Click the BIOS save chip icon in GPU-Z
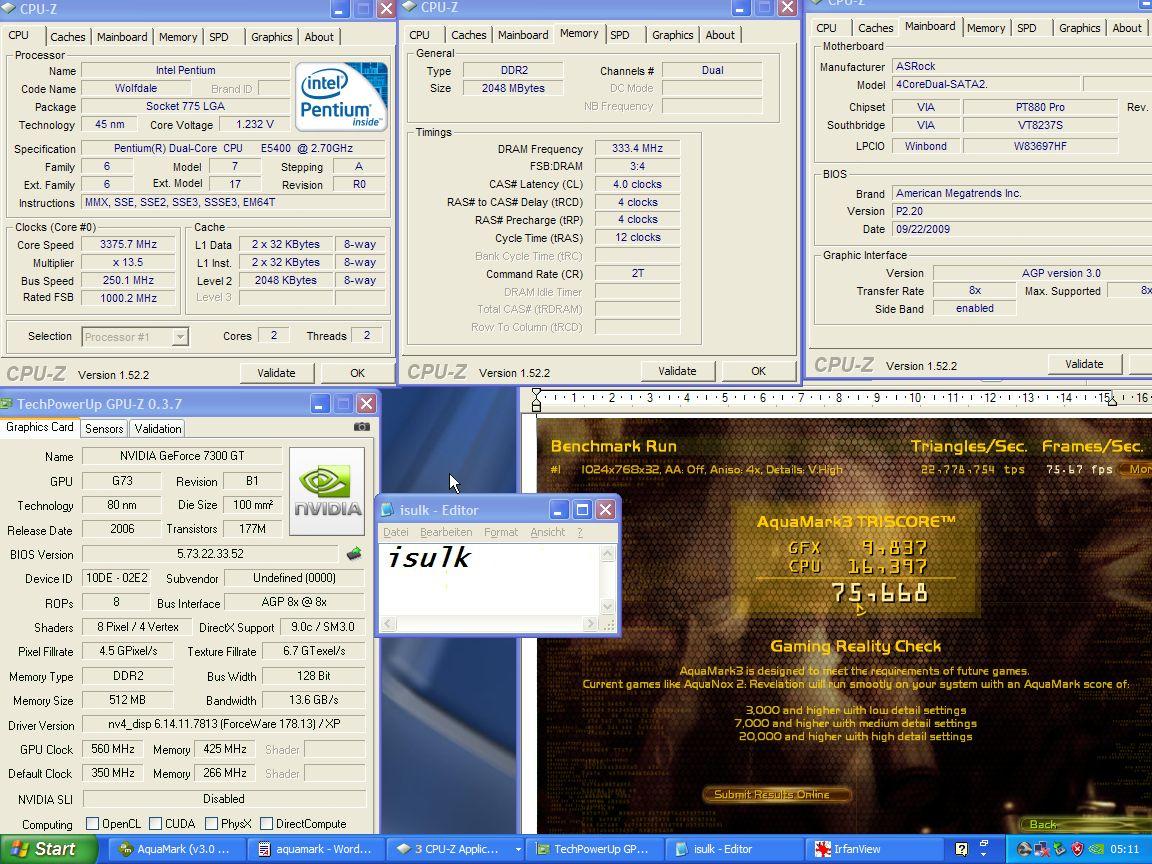Screen dimensions: 1152x864 point(354,553)
